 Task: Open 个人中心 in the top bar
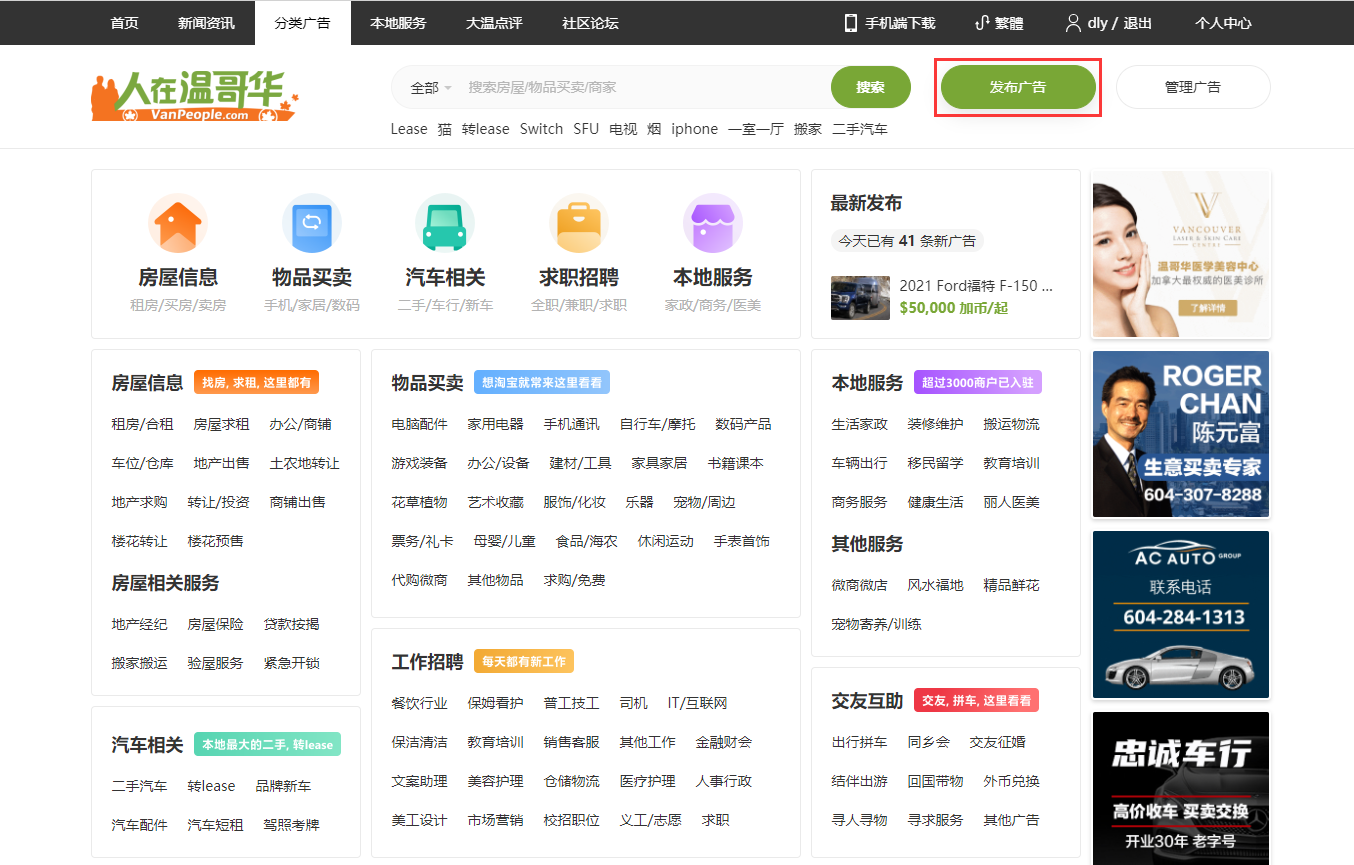1223,23
